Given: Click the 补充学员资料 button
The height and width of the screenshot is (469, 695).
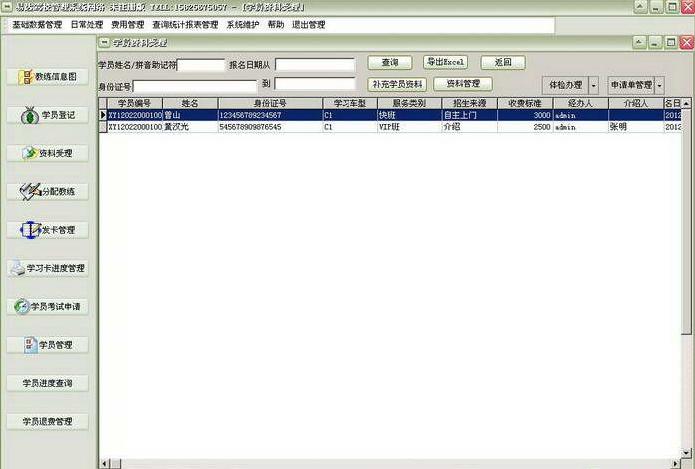Looking at the screenshot, I should point(397,84).
